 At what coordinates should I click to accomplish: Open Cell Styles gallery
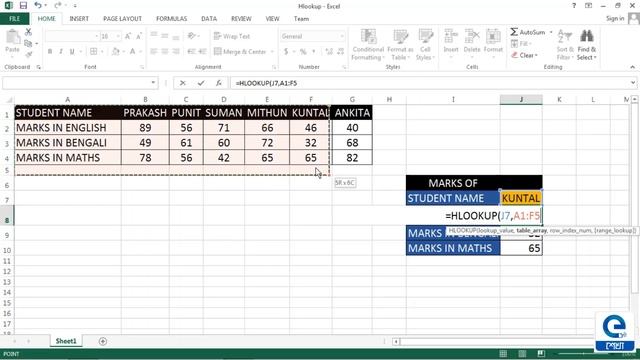tap(425, 45)
